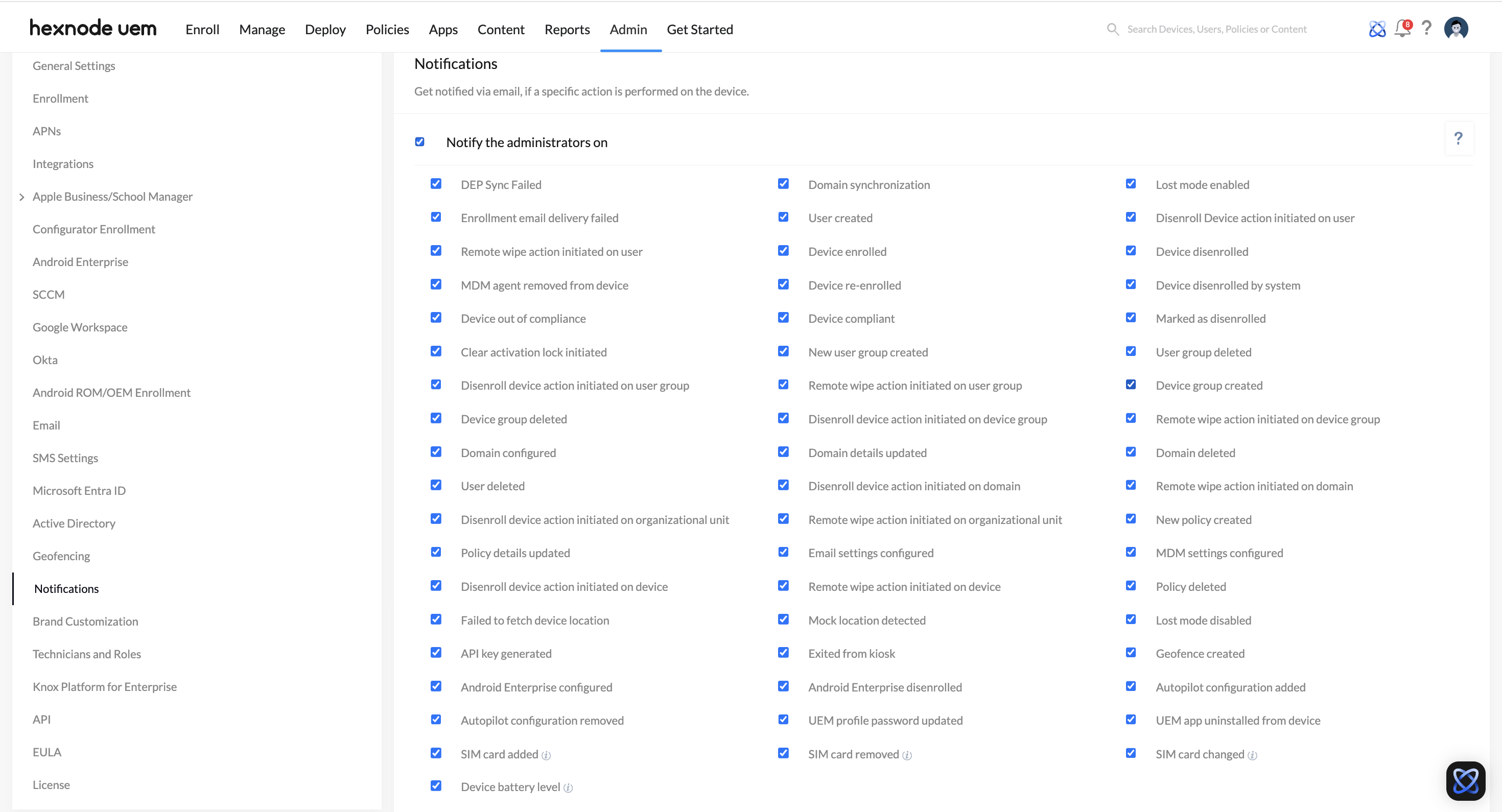Open Integrations in sidebar
Viewport: 1502px width, 812px height.
(x=63, y=164)
